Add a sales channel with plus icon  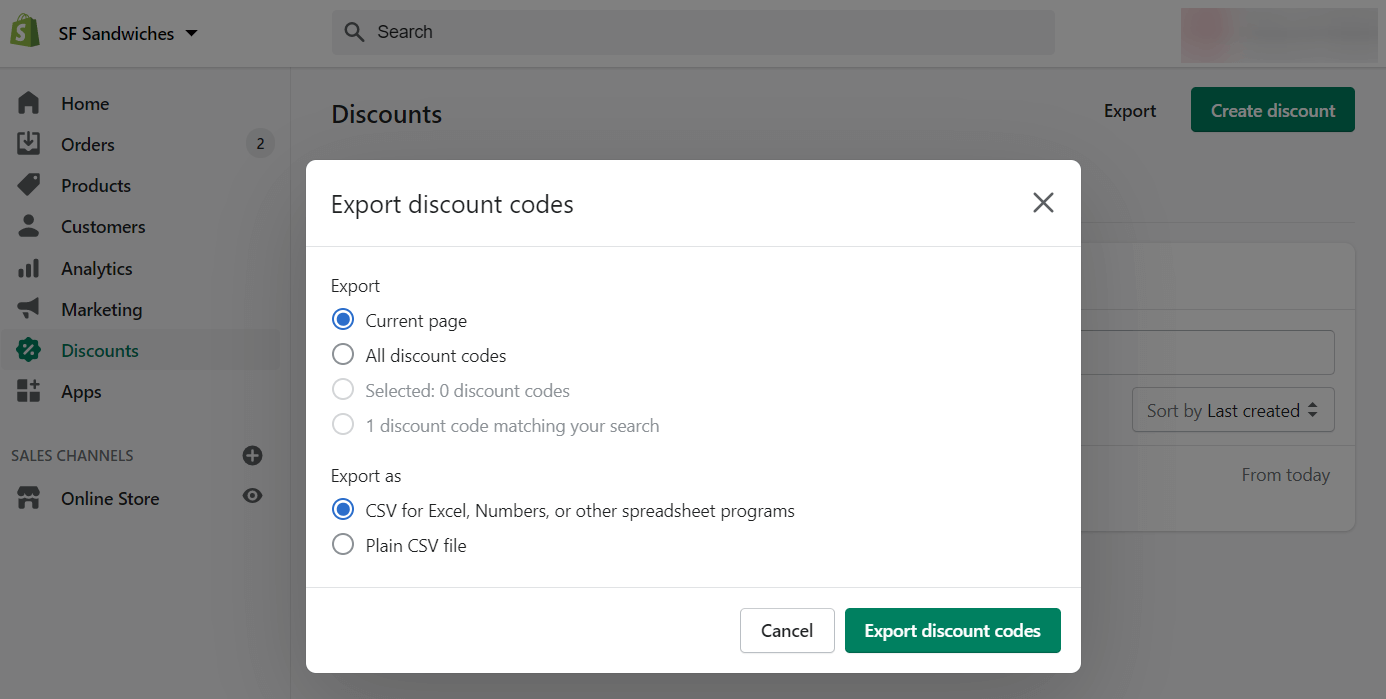click(x=253, y=455)
